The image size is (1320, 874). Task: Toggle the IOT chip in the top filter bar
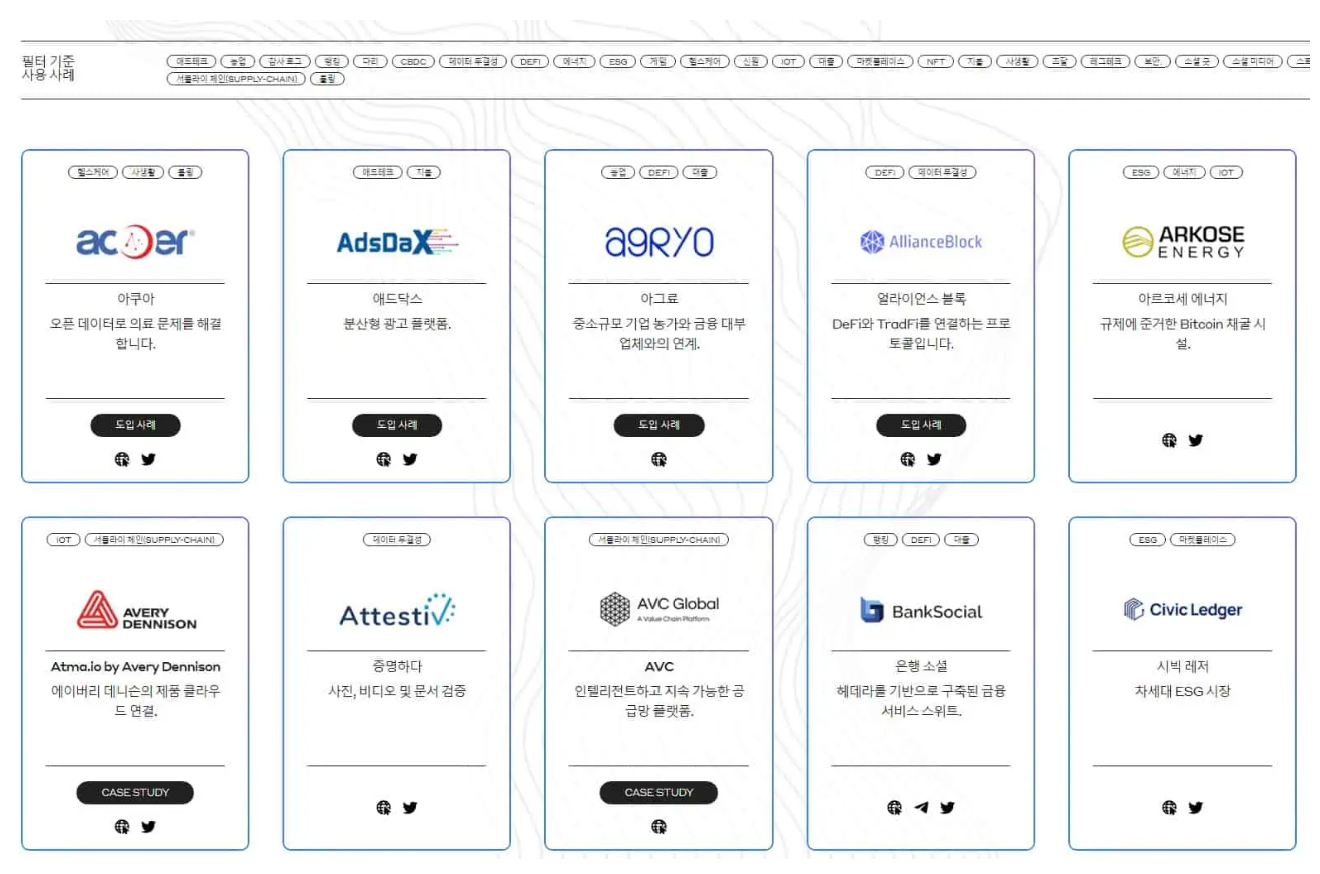pyautogui.click(x=788, y=61)
